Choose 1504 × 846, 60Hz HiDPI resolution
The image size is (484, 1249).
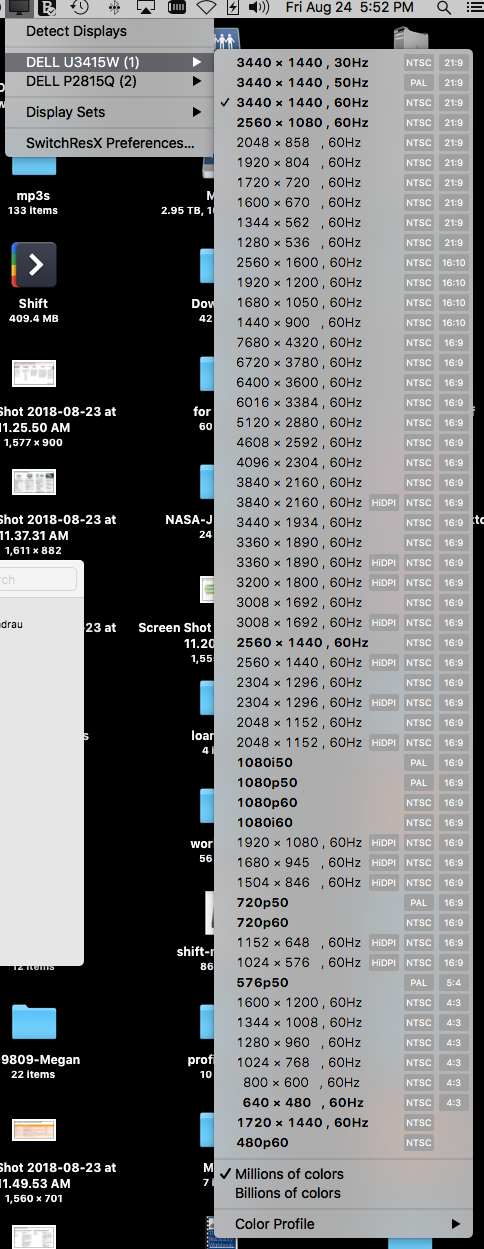click(343, 882)
